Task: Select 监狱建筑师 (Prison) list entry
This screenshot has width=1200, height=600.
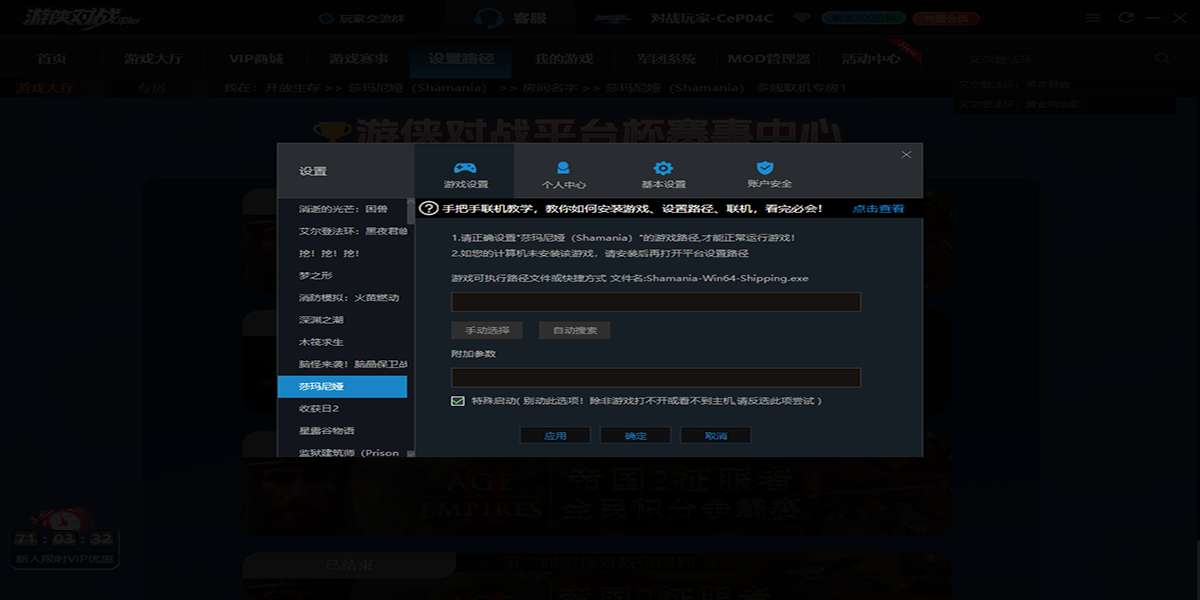Action: (x=342, y=452)
